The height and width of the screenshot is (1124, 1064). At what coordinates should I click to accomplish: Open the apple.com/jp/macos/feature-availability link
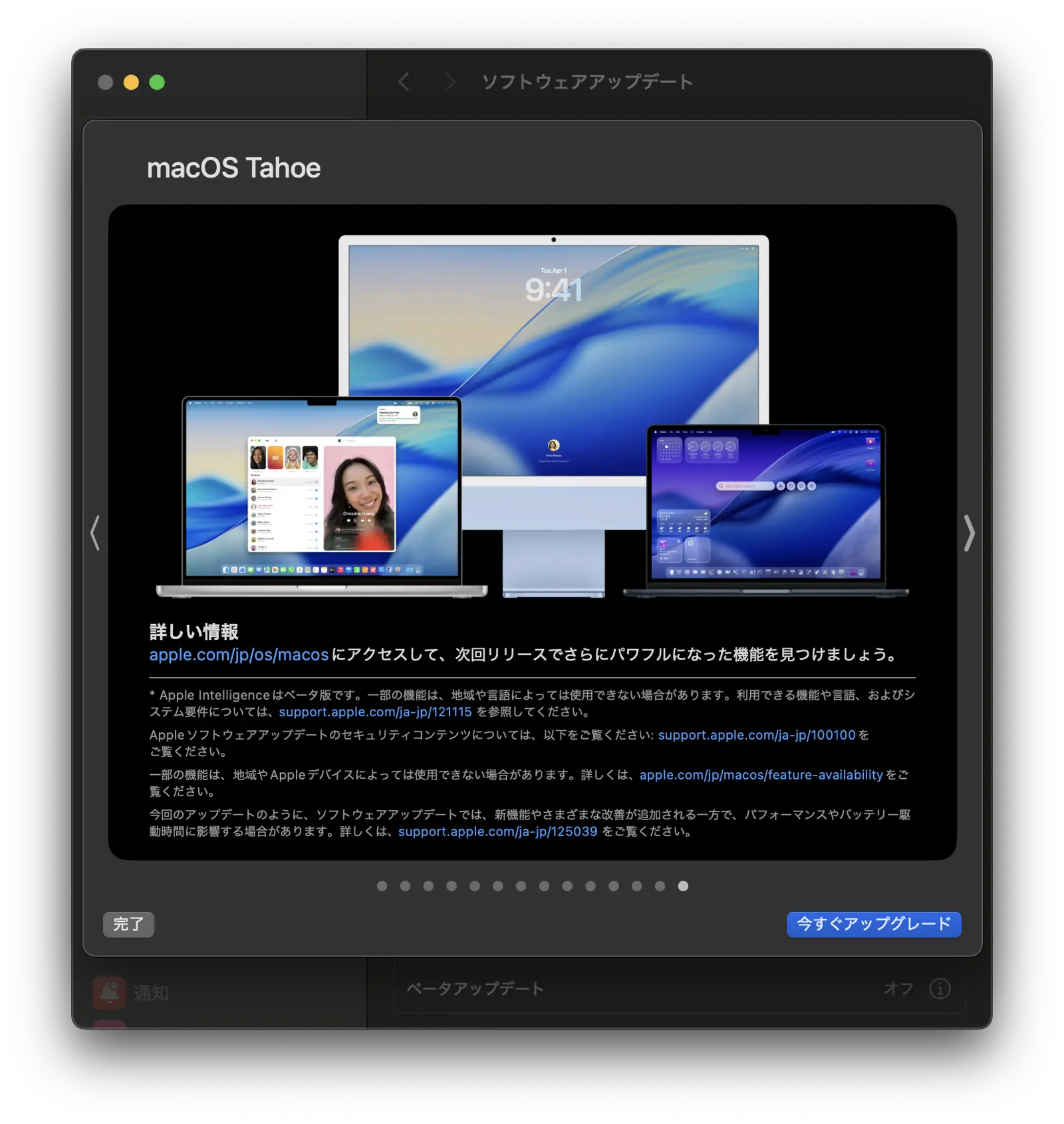761,775
